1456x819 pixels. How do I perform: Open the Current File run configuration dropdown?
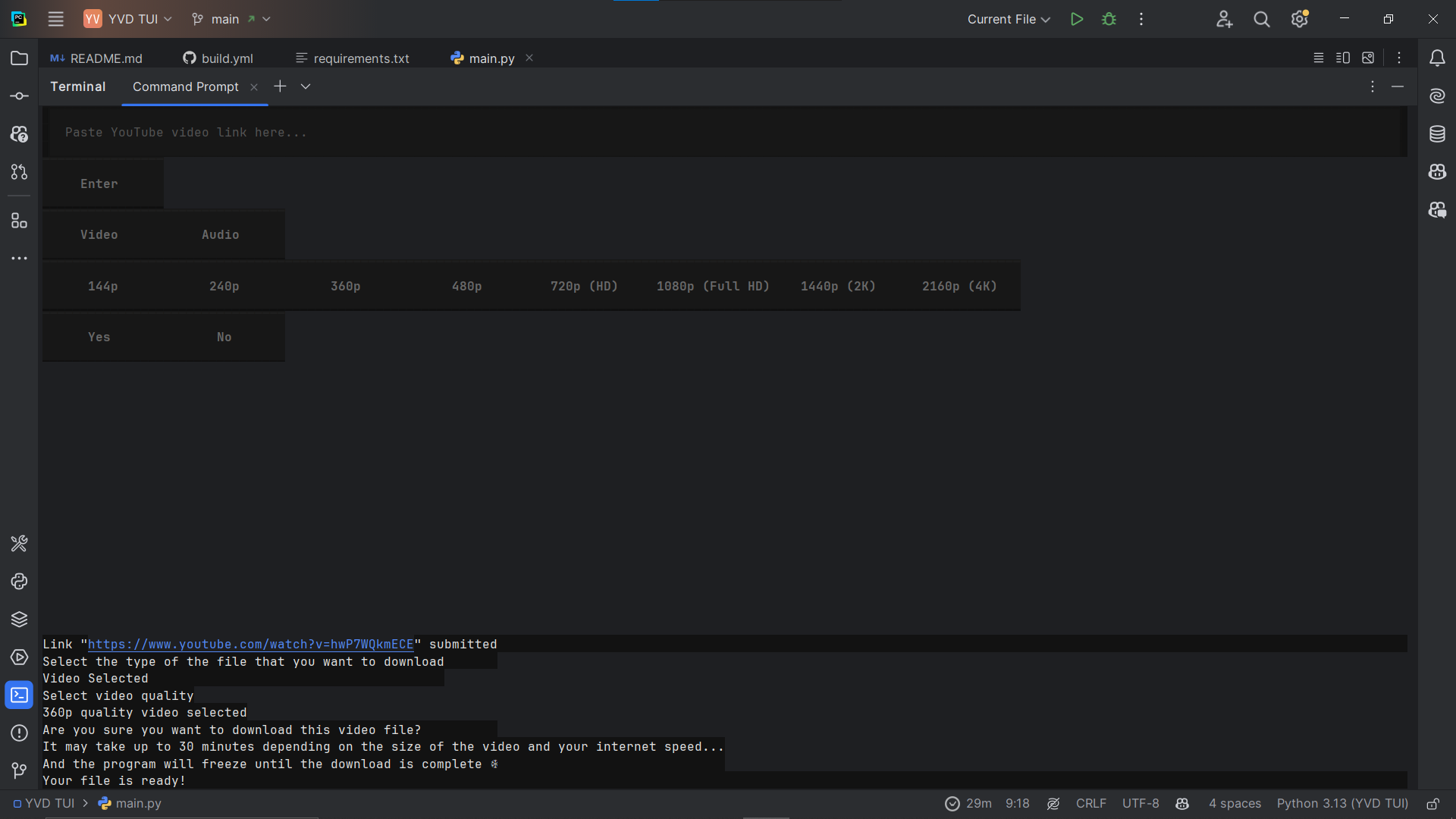(1009, 19)
